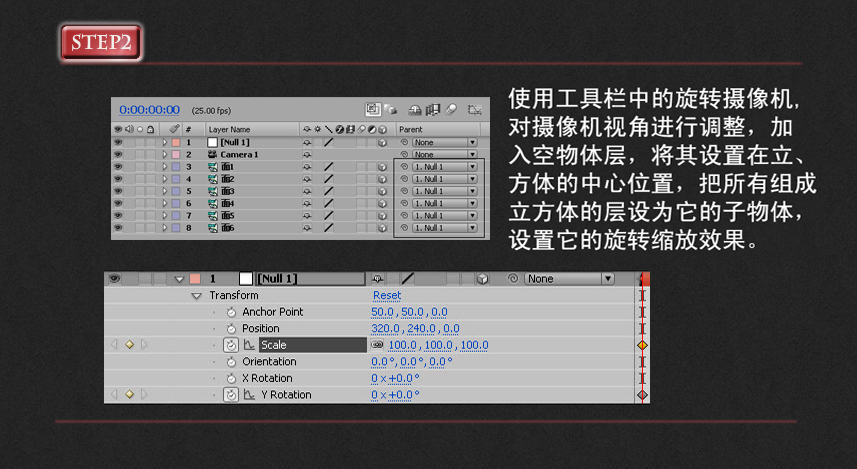Toggle stopwatch for Y Rotation property
The width and height of the screenshot is (857, 469).
coord(231,395)
